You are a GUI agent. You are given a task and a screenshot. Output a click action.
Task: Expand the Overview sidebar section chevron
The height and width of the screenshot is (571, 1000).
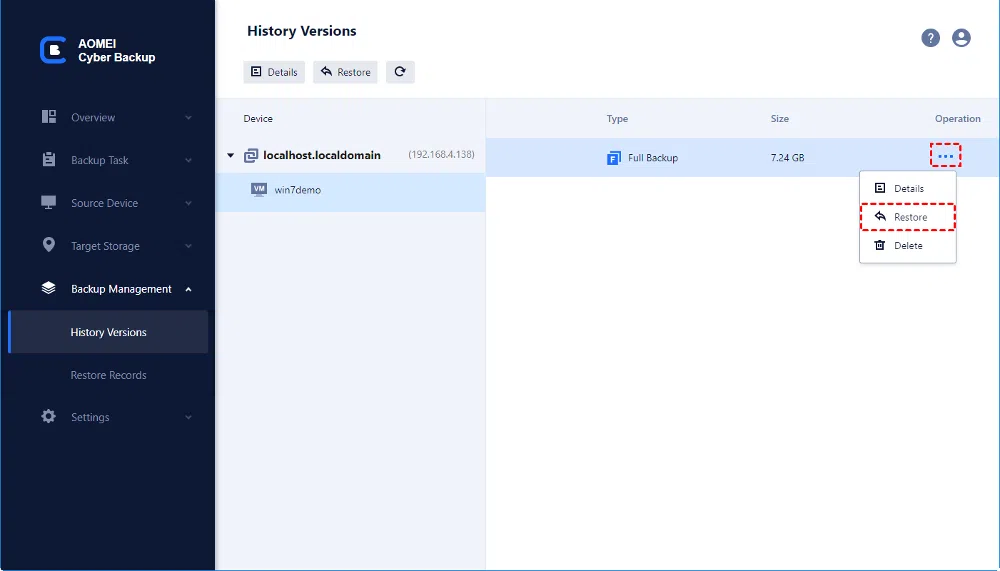[x=188, y=117]
